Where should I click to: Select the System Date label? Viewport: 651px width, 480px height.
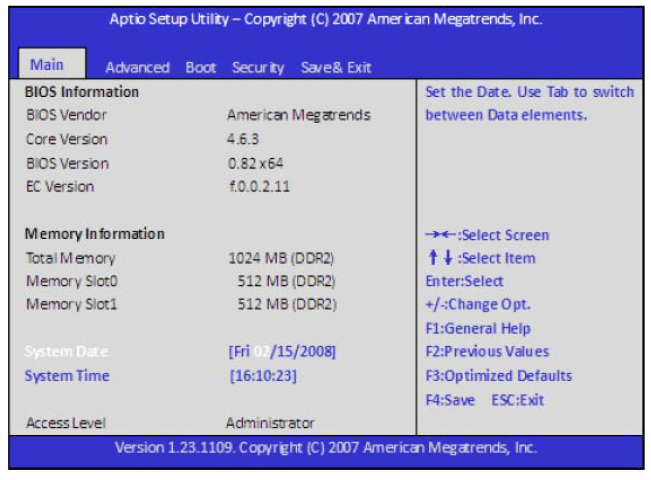tap(66, 351)
